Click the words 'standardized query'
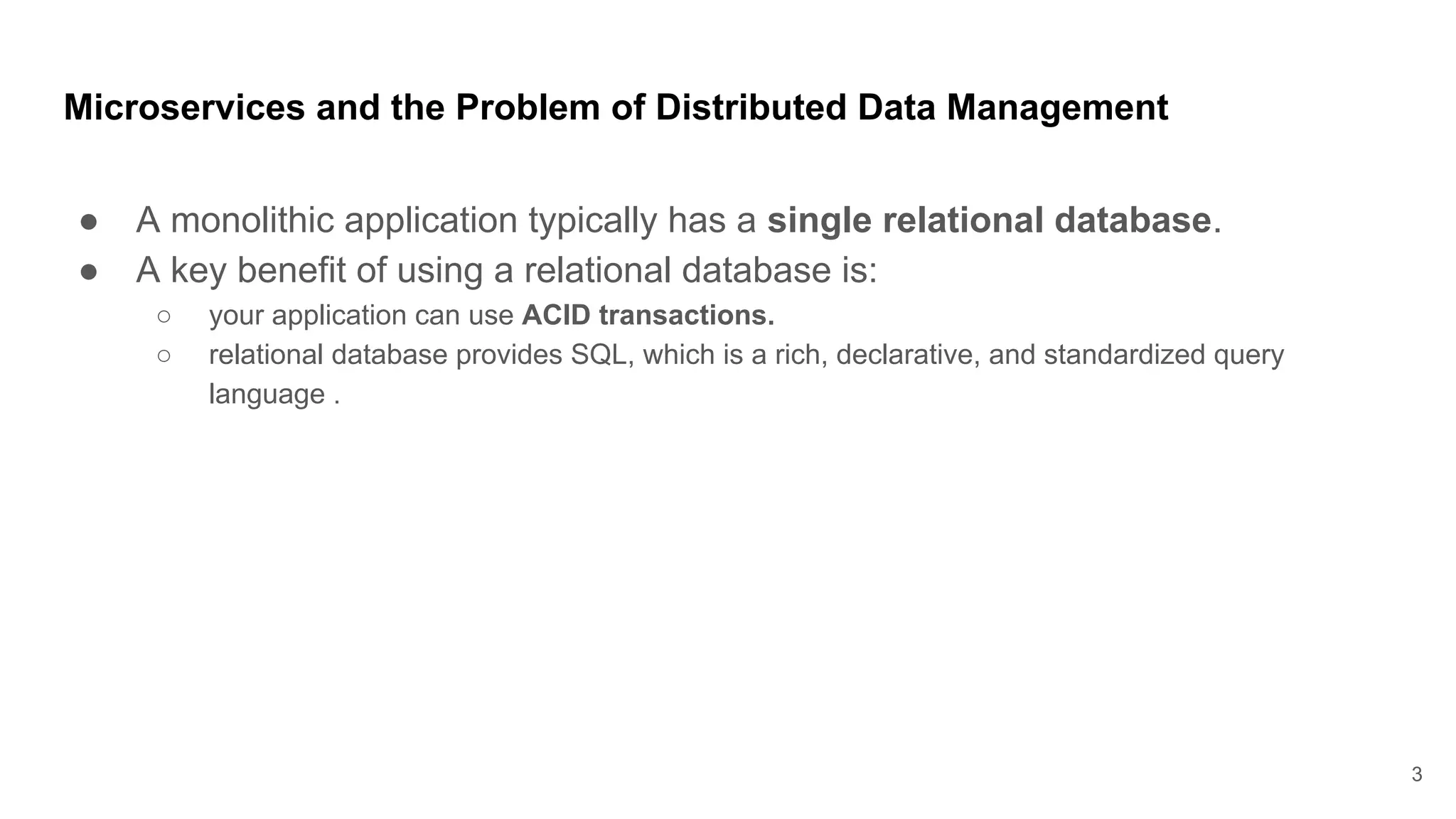 [x=1164, y=355]
